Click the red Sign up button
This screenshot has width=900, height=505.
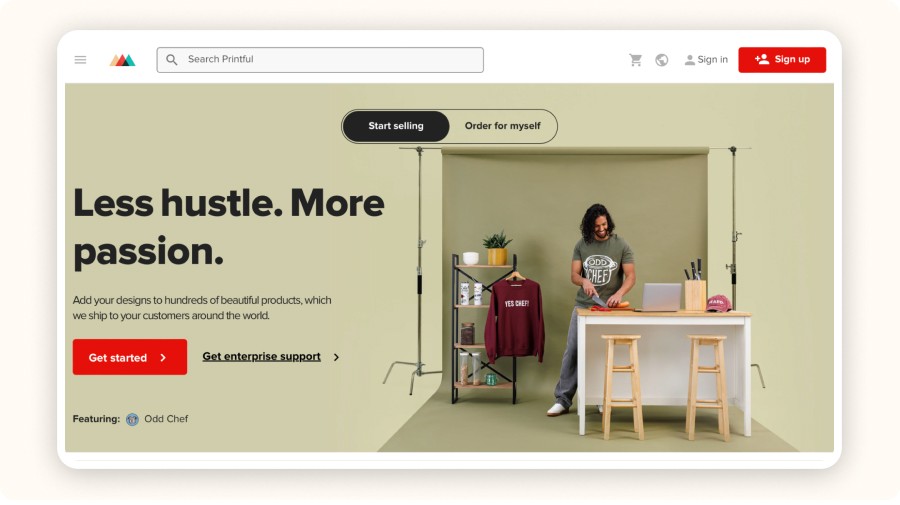tap(782, 60)
